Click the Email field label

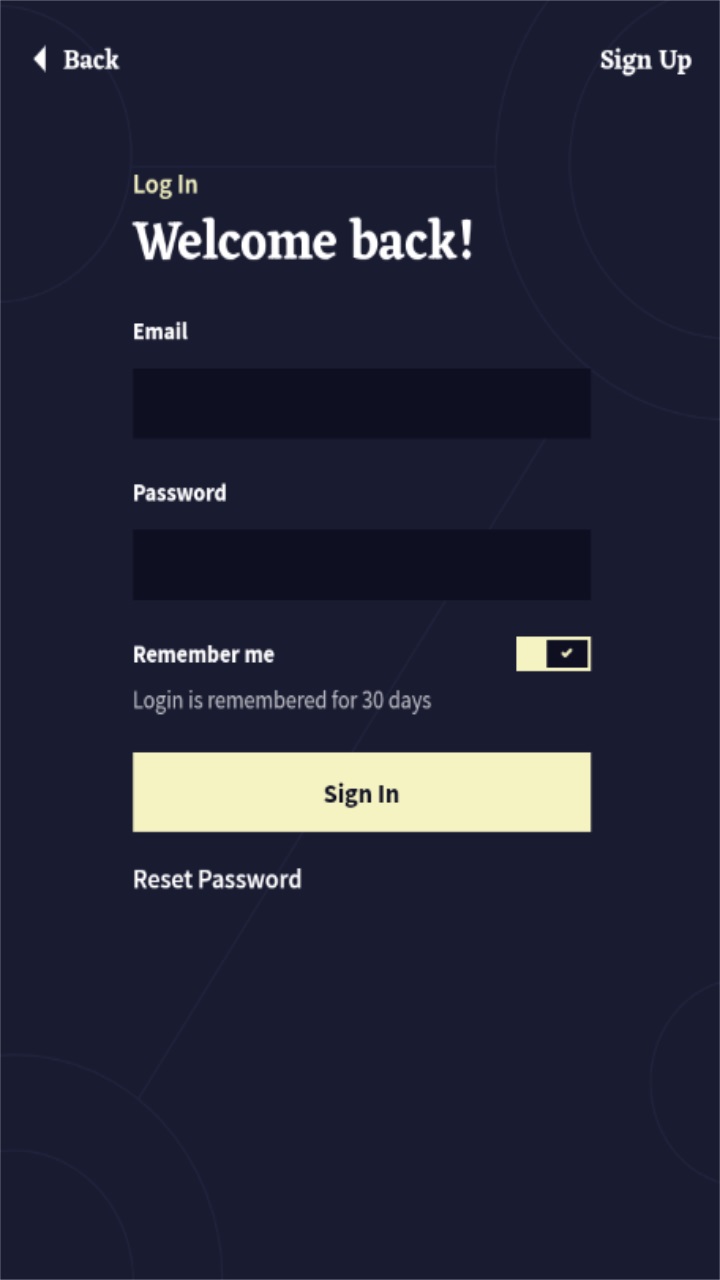(x=160, y=331)
